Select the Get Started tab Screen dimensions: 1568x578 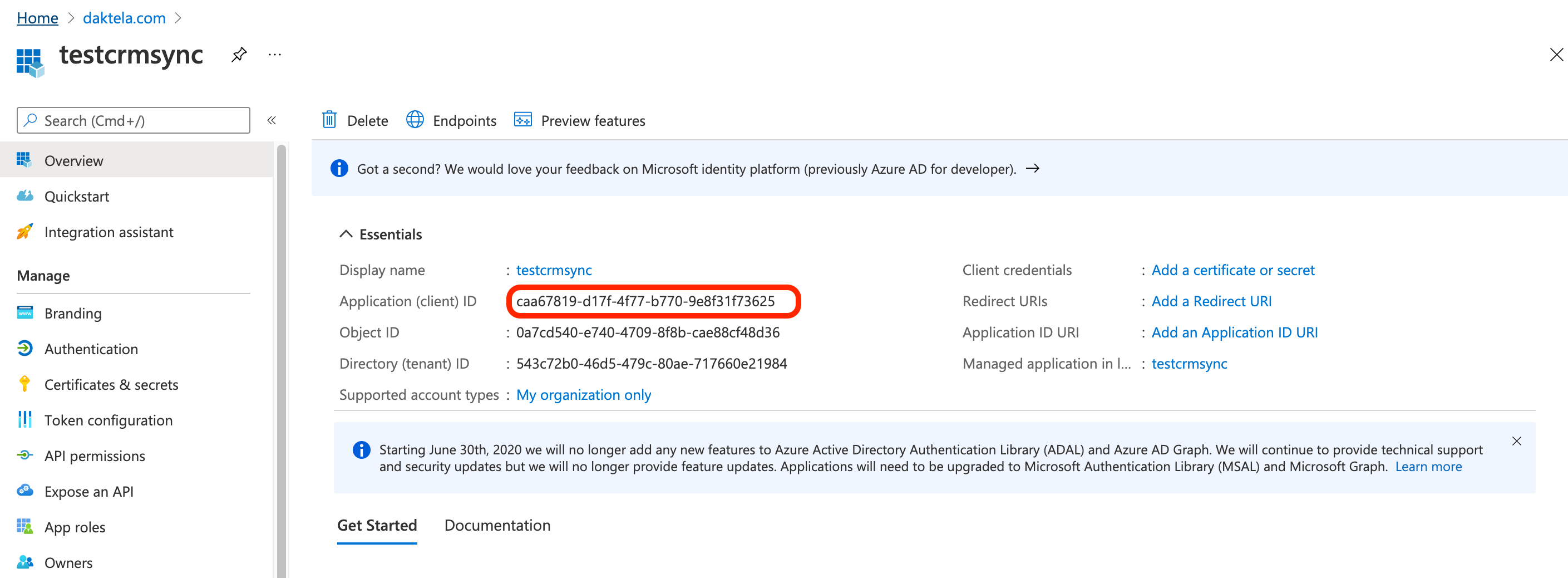coord(377,525)
